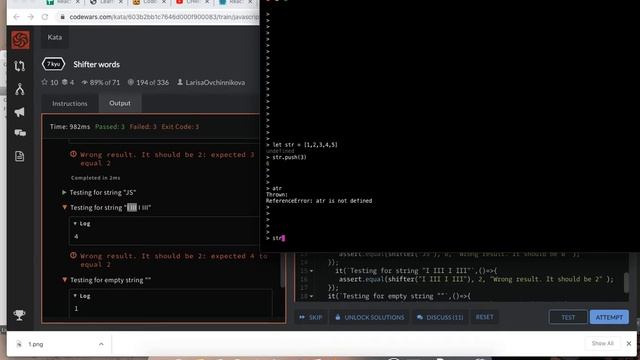
Task: Click the Skip button
Action: point(311,317)
